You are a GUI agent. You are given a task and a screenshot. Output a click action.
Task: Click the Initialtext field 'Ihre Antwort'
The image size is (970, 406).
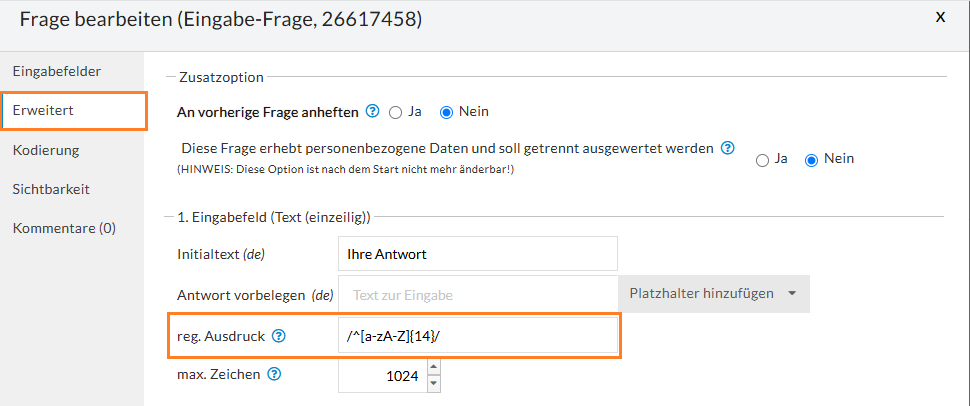[477, 254]
